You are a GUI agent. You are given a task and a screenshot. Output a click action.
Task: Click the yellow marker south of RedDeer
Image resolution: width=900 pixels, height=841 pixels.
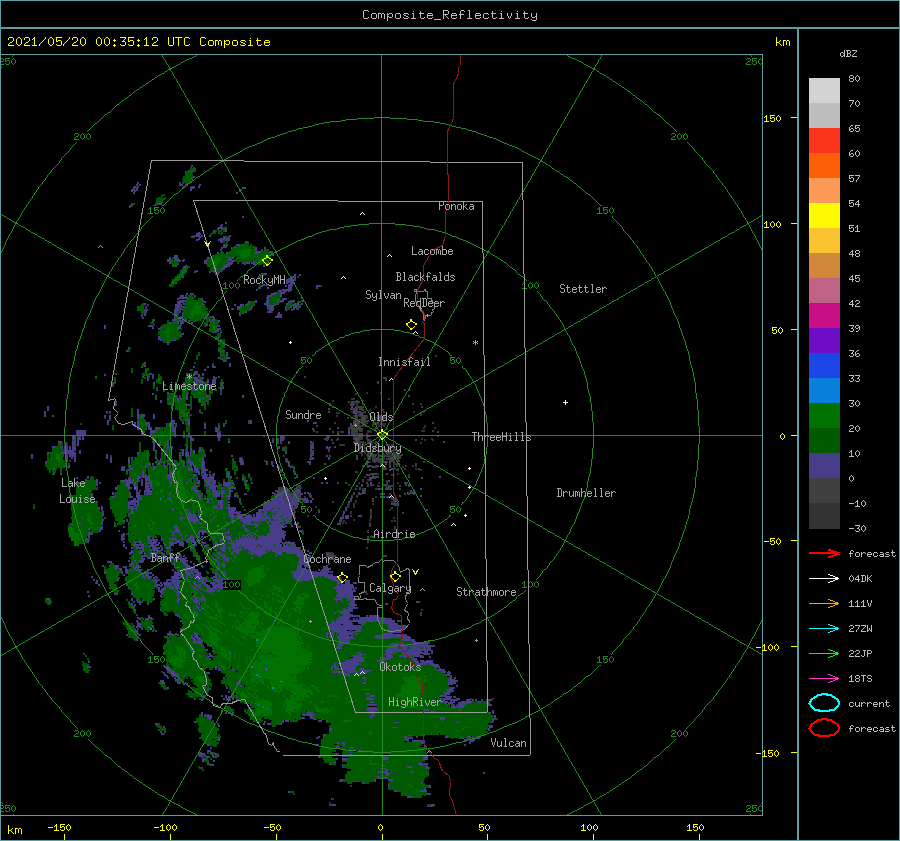[412, 325]
